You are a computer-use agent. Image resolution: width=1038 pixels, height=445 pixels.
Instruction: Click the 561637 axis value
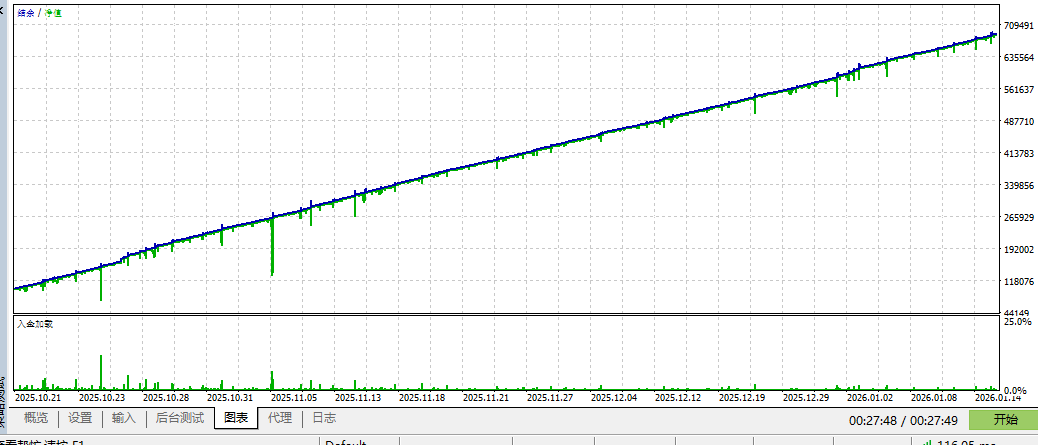(x=1019, y=89)
